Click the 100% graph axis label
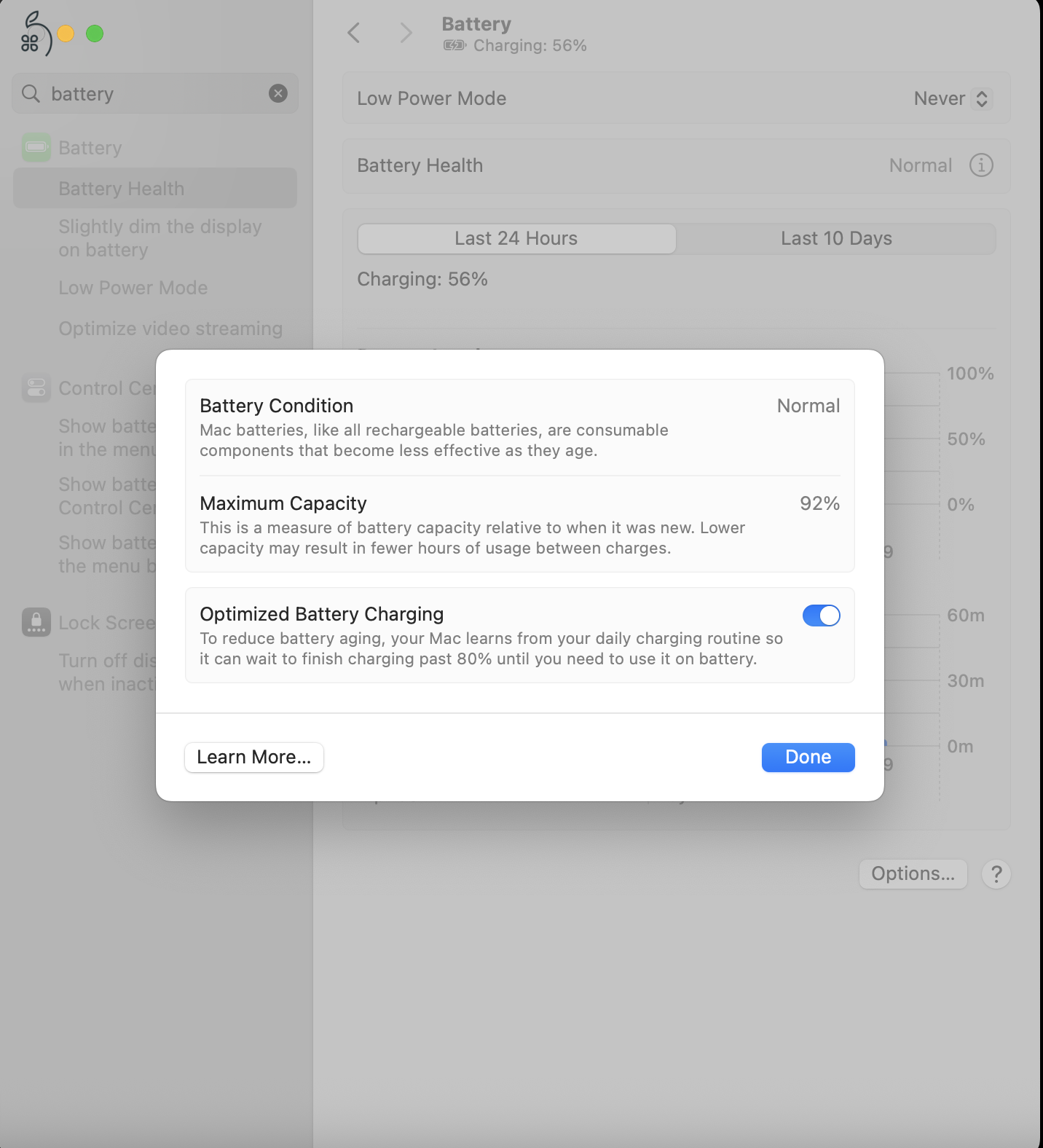Screen dimensions: 1043x1148 click(971, 374)
